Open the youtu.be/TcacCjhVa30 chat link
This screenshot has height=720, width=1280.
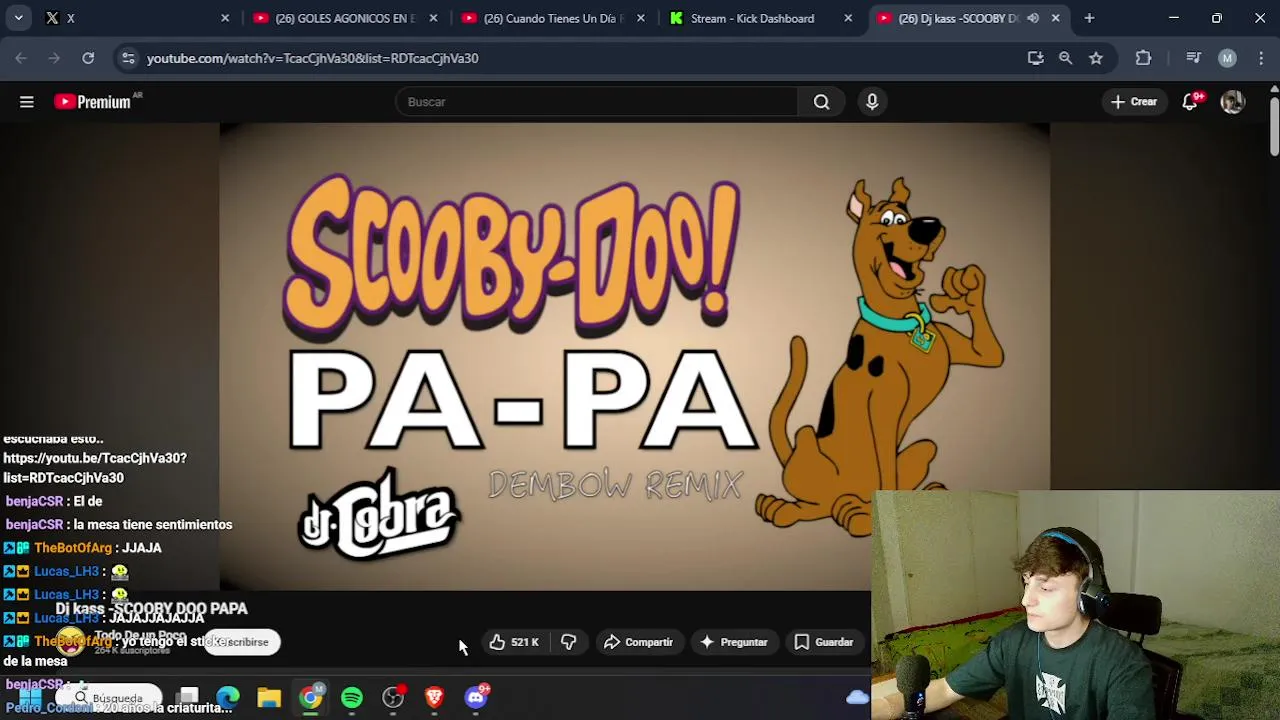pos(95,468)
